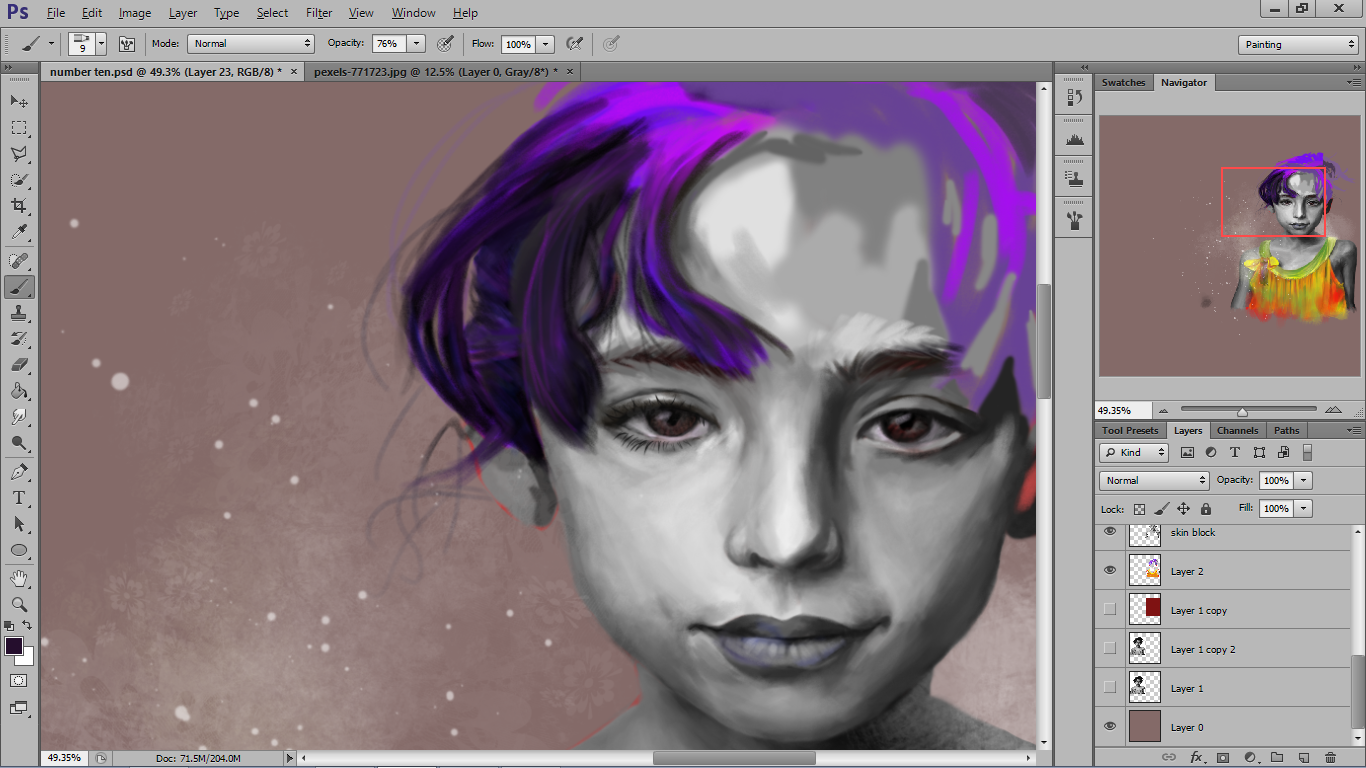Open the layer Opacity dropdown arrow
The width and height of the screenshot is (1366, 768).
click(x=1304, y=480)
